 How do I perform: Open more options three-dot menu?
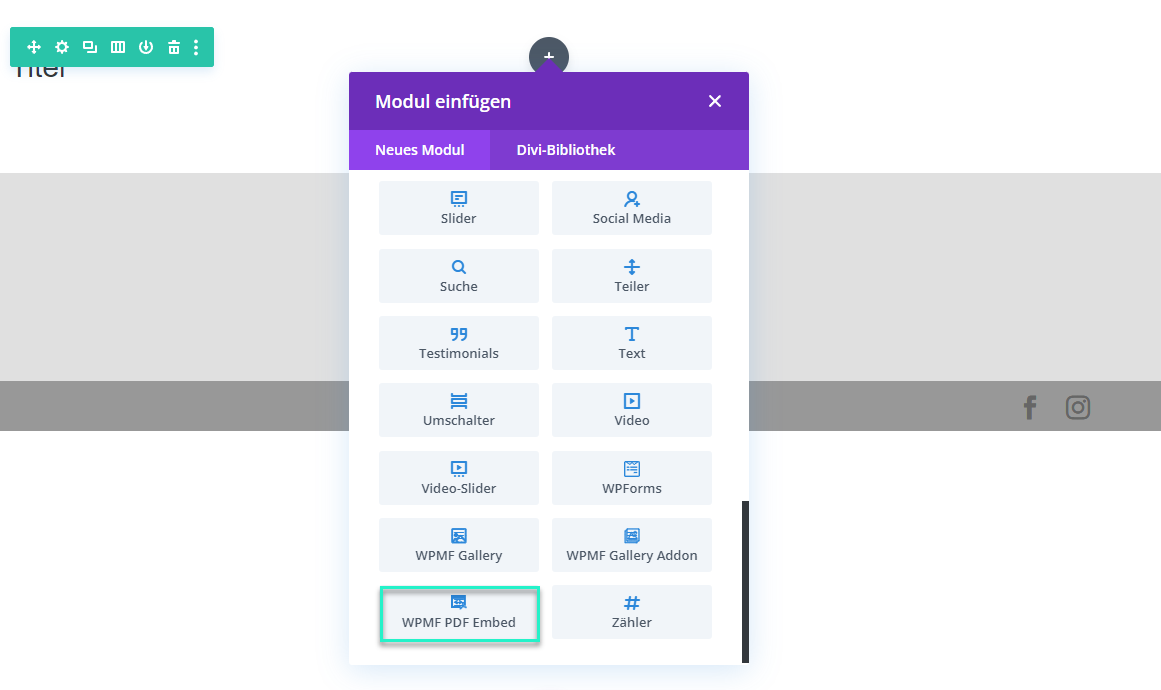tap(196, 47)
